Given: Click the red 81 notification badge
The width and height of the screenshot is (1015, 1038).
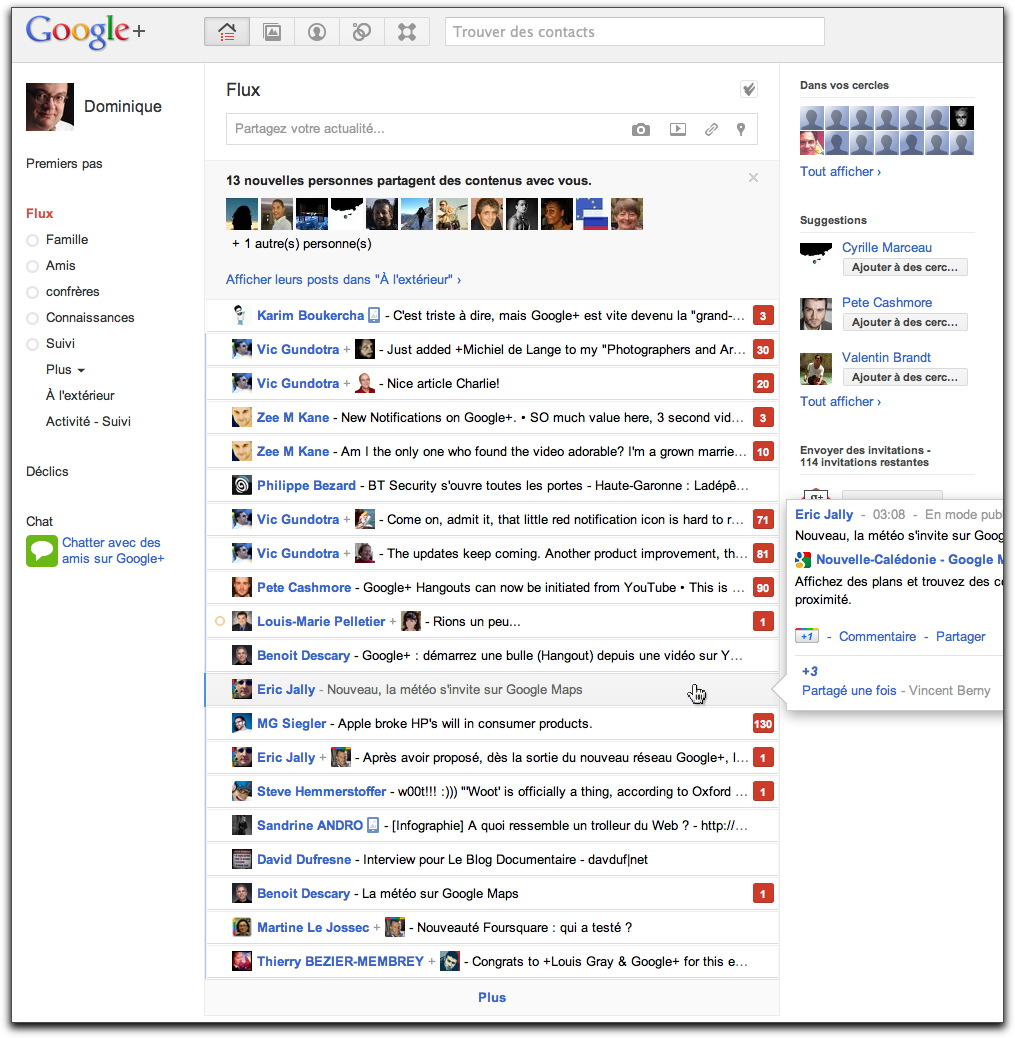Looking at the screenshot, I should pyautogui.click(x=763, y=553).
